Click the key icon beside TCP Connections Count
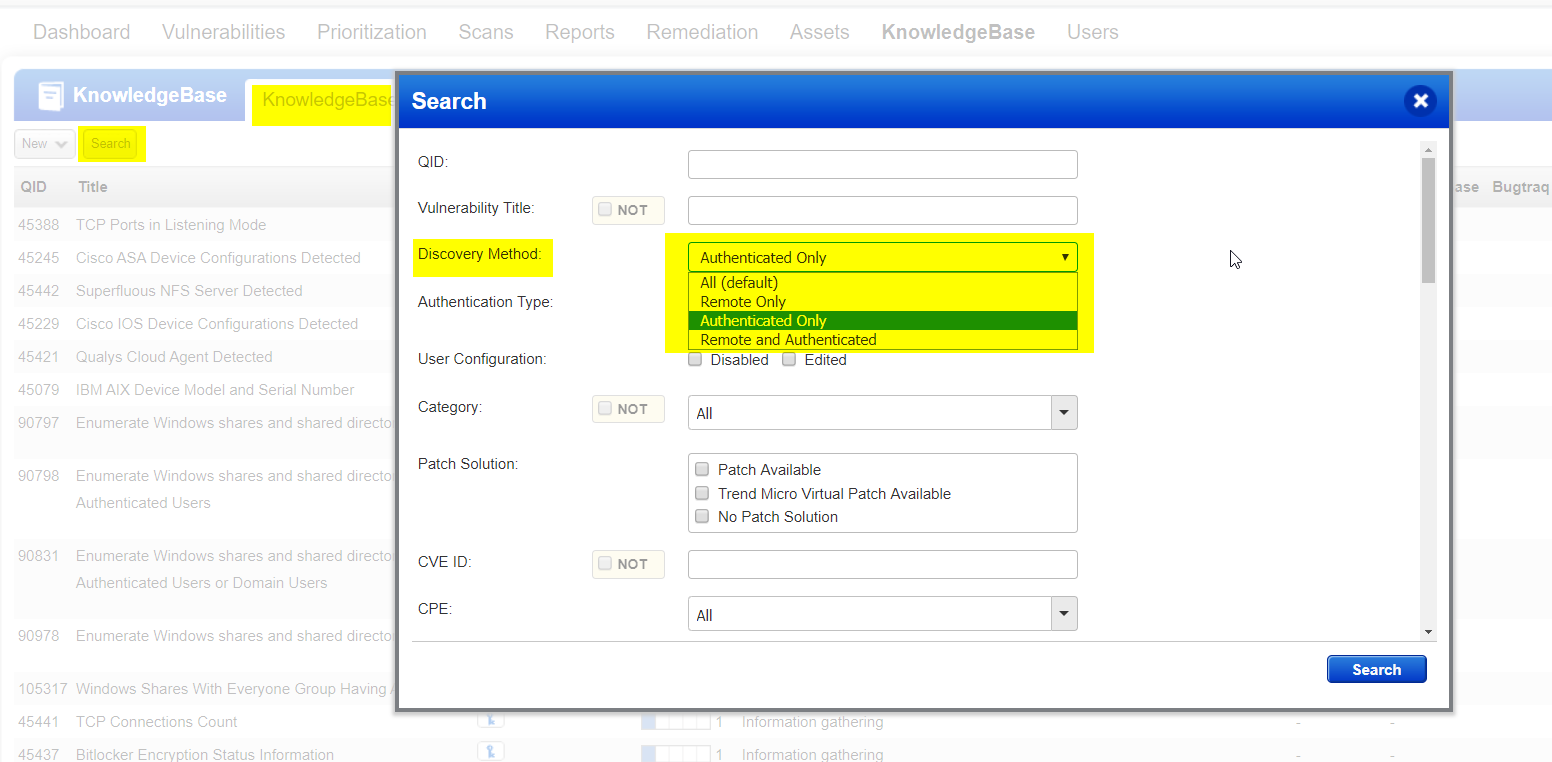Viewport: 1552px width, 762px height. pos(490,721)
